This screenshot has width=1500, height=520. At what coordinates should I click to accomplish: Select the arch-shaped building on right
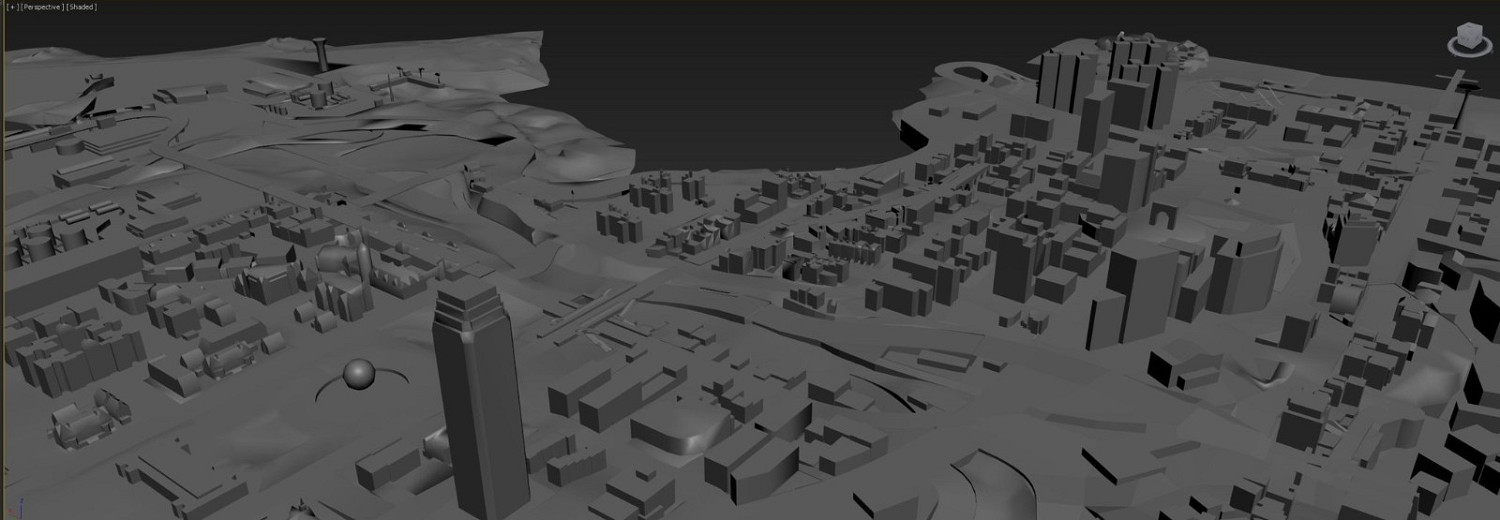[x=1163, y=213]
